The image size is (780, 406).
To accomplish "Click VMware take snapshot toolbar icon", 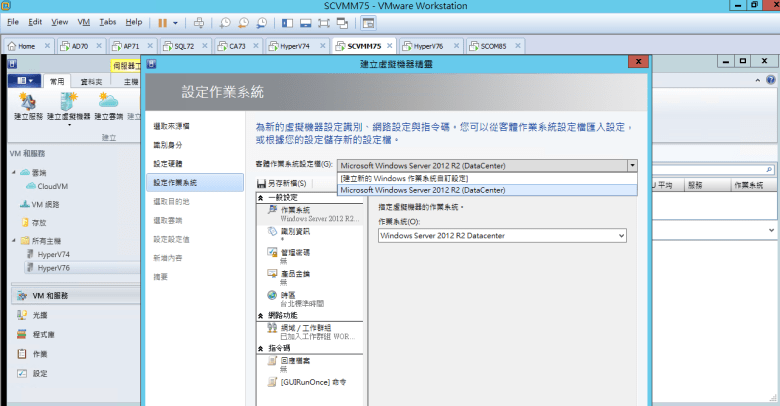I will tap(227, 21).
